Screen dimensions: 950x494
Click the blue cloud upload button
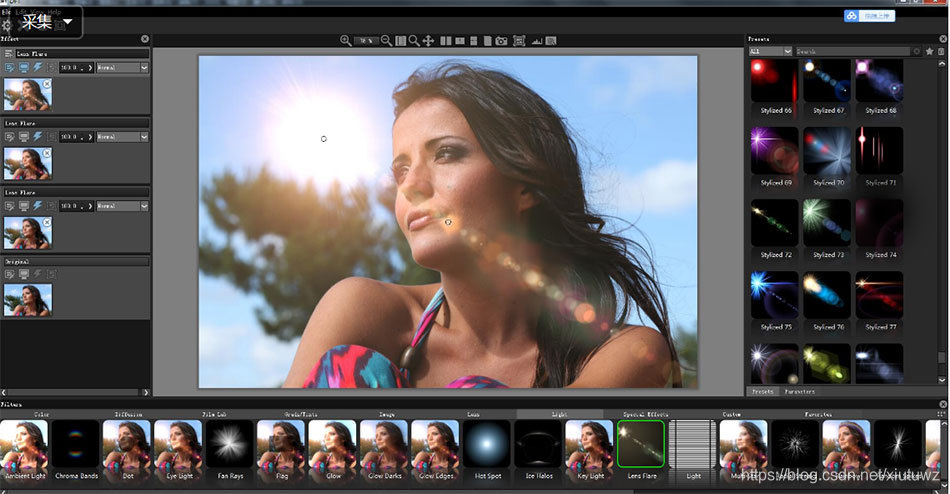coord(869,16)
